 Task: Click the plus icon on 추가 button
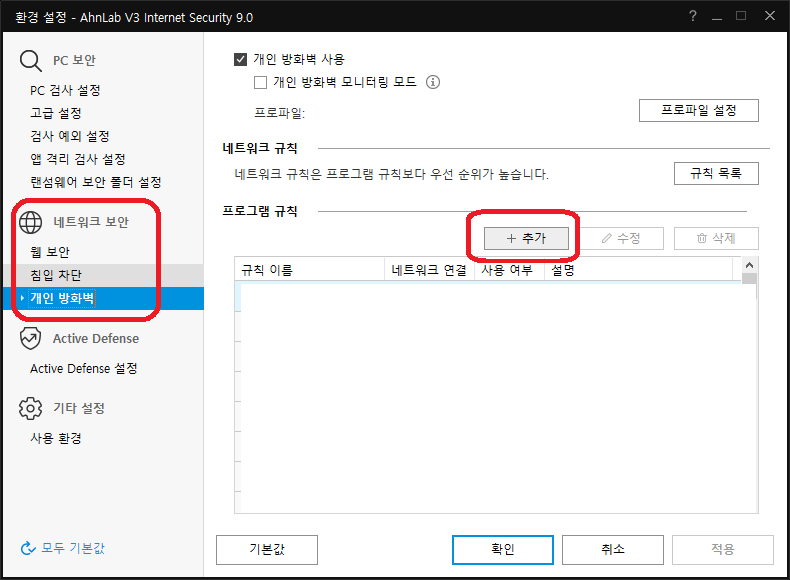(x=511, y=238)
